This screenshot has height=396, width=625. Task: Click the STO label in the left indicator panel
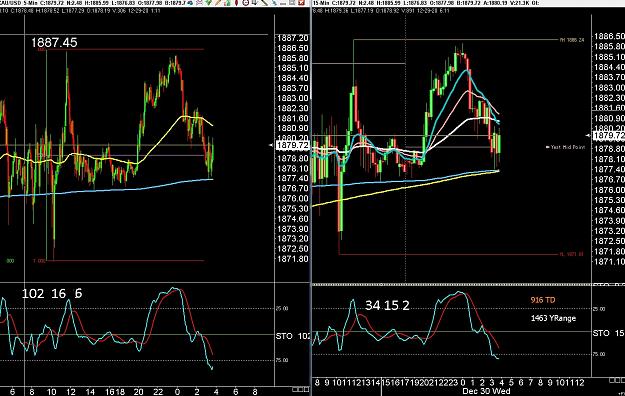[284, 336]
